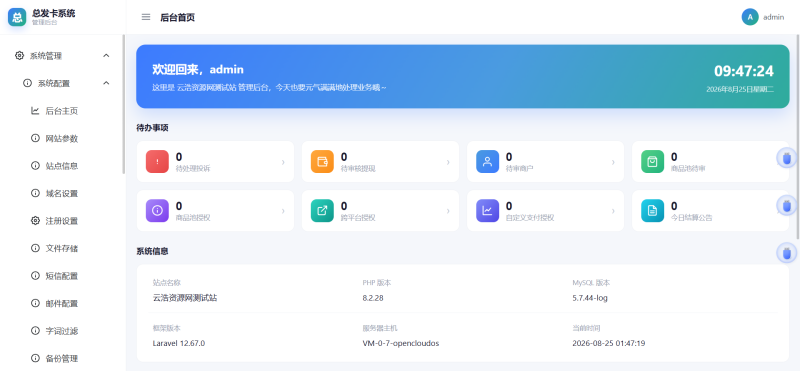
Task: Click the orange 待审核提现 wallet icon
Action: [x=322, y=162]
